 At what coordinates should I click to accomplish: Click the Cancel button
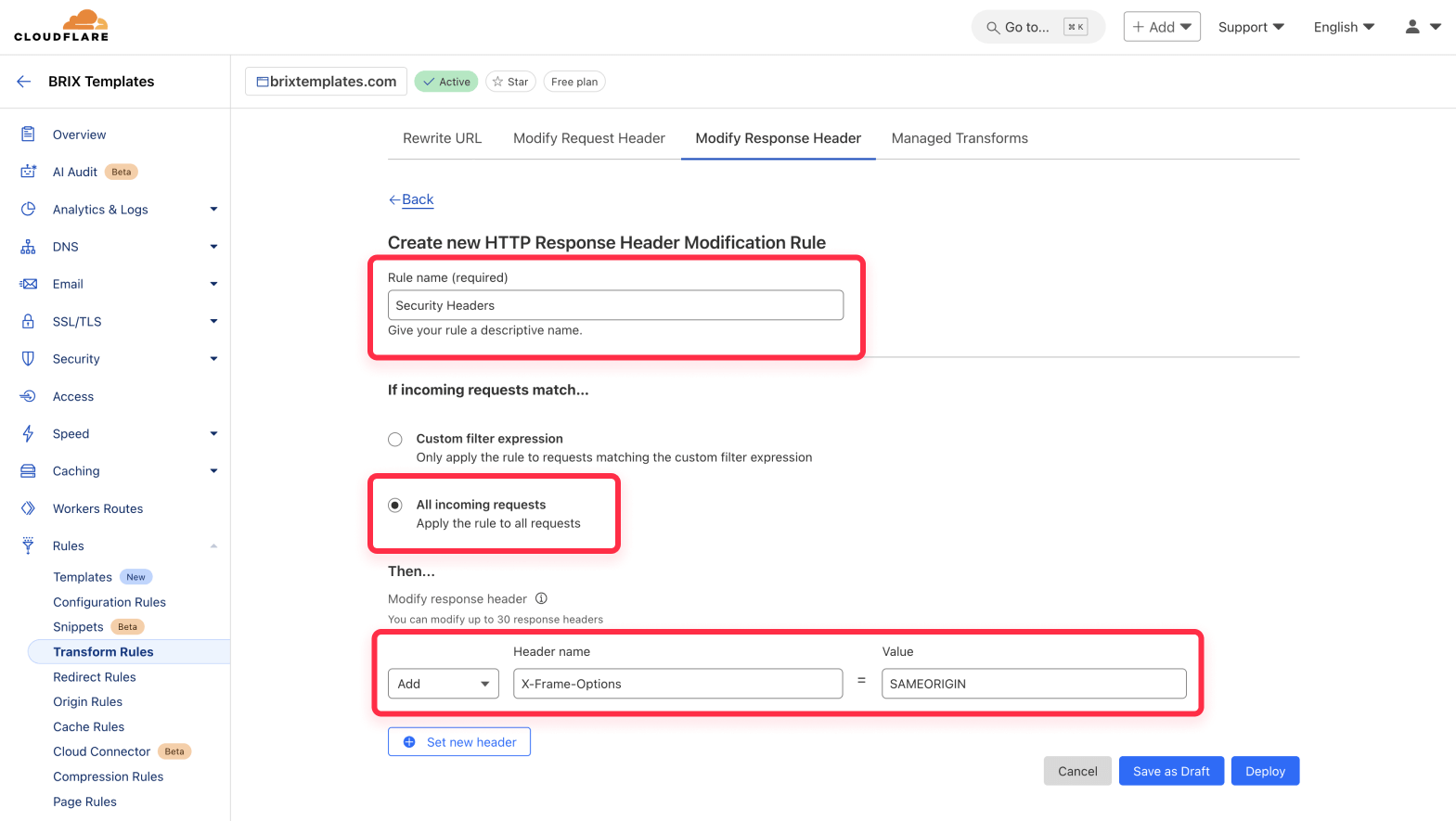[x=1077, y=771]
